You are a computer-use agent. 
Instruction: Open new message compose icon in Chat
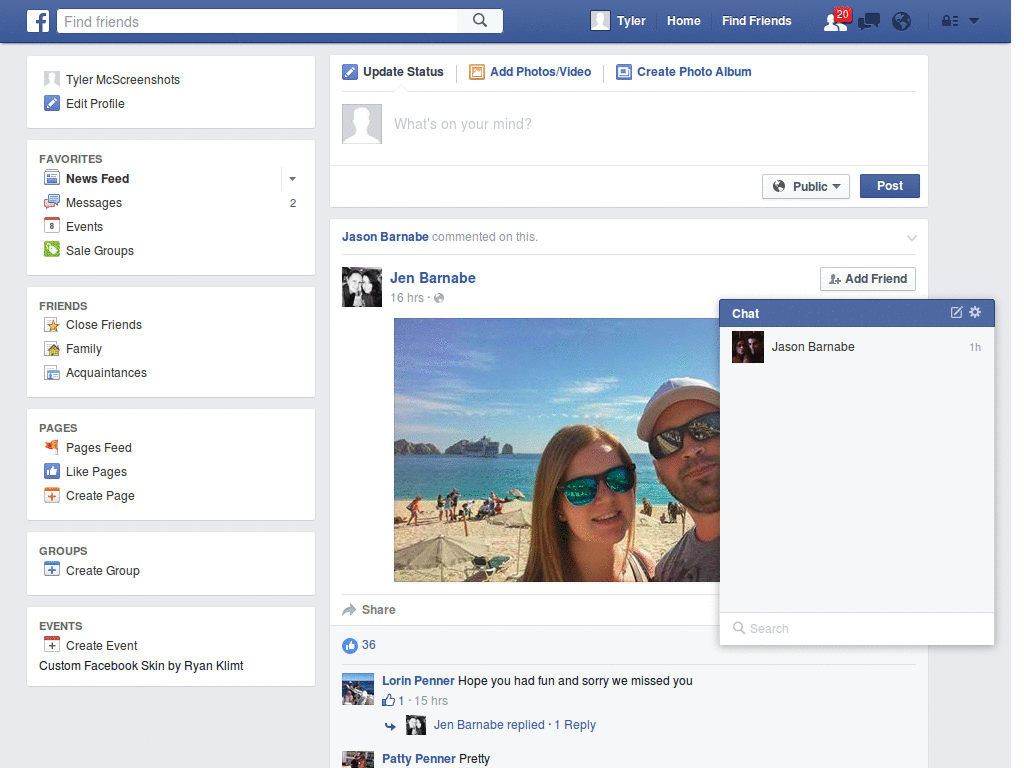click(956, 312)
